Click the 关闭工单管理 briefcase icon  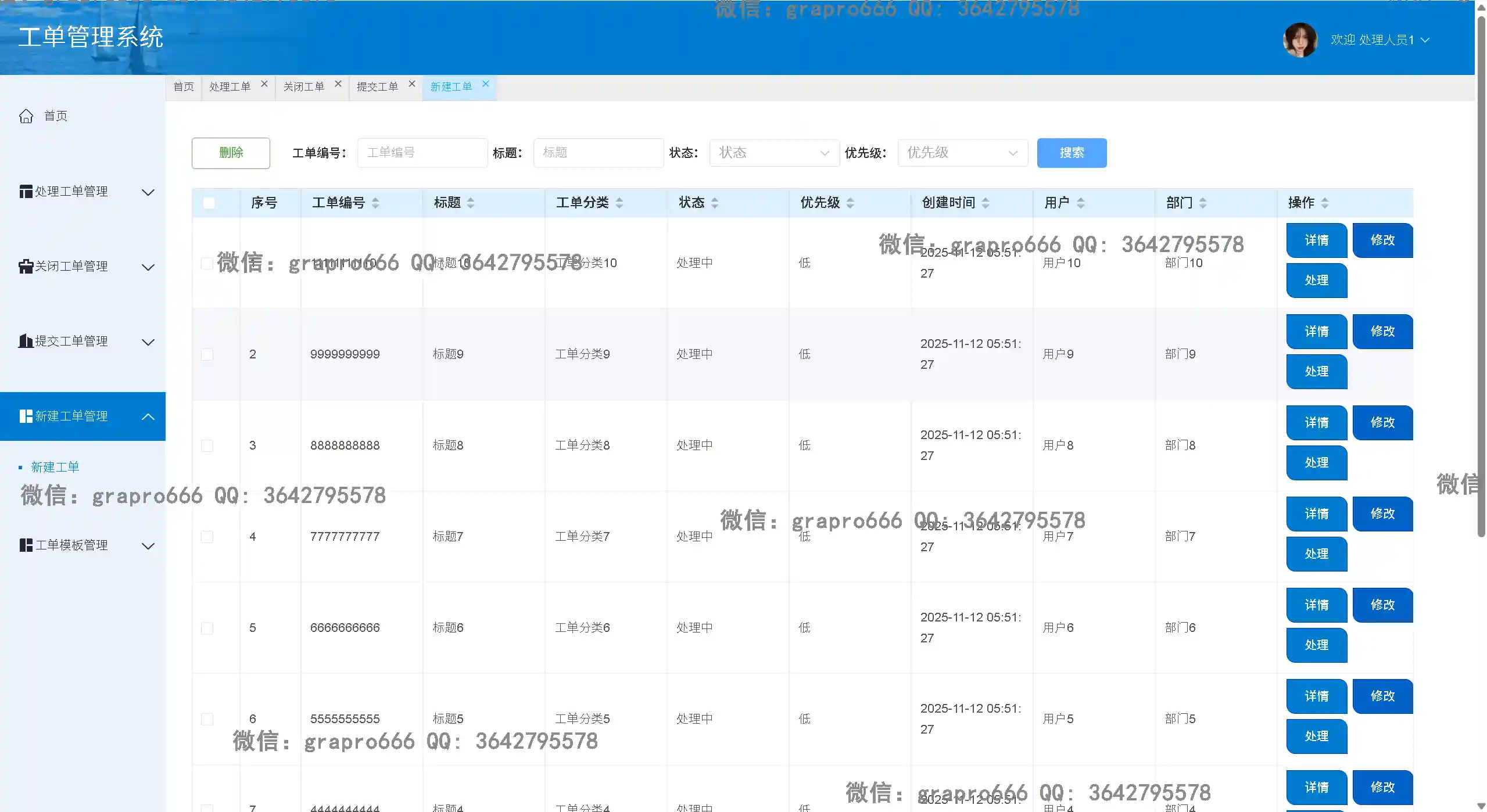point(26,267)
